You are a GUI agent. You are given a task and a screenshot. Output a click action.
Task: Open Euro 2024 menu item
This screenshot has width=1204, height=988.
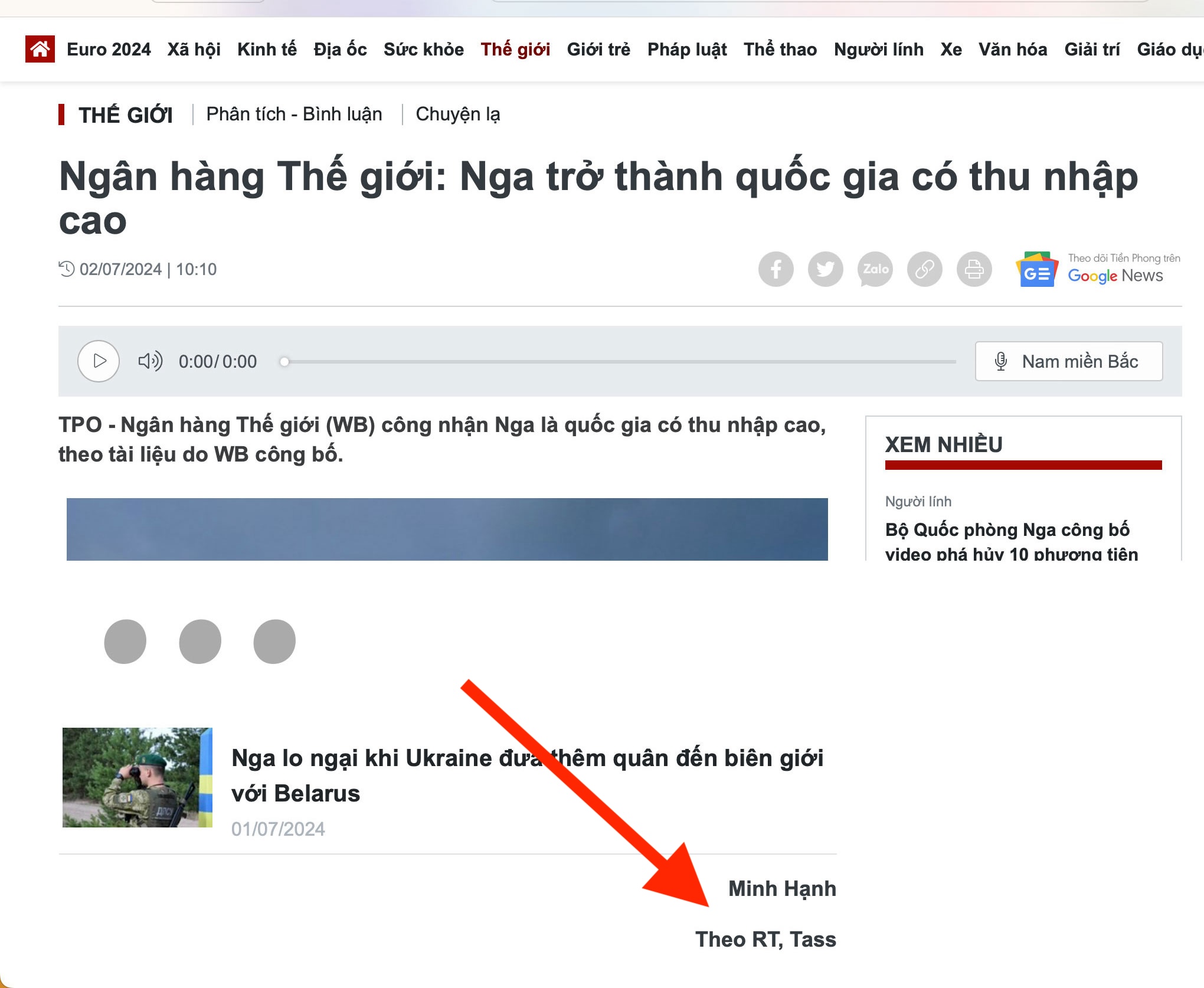tap(109, 50)
